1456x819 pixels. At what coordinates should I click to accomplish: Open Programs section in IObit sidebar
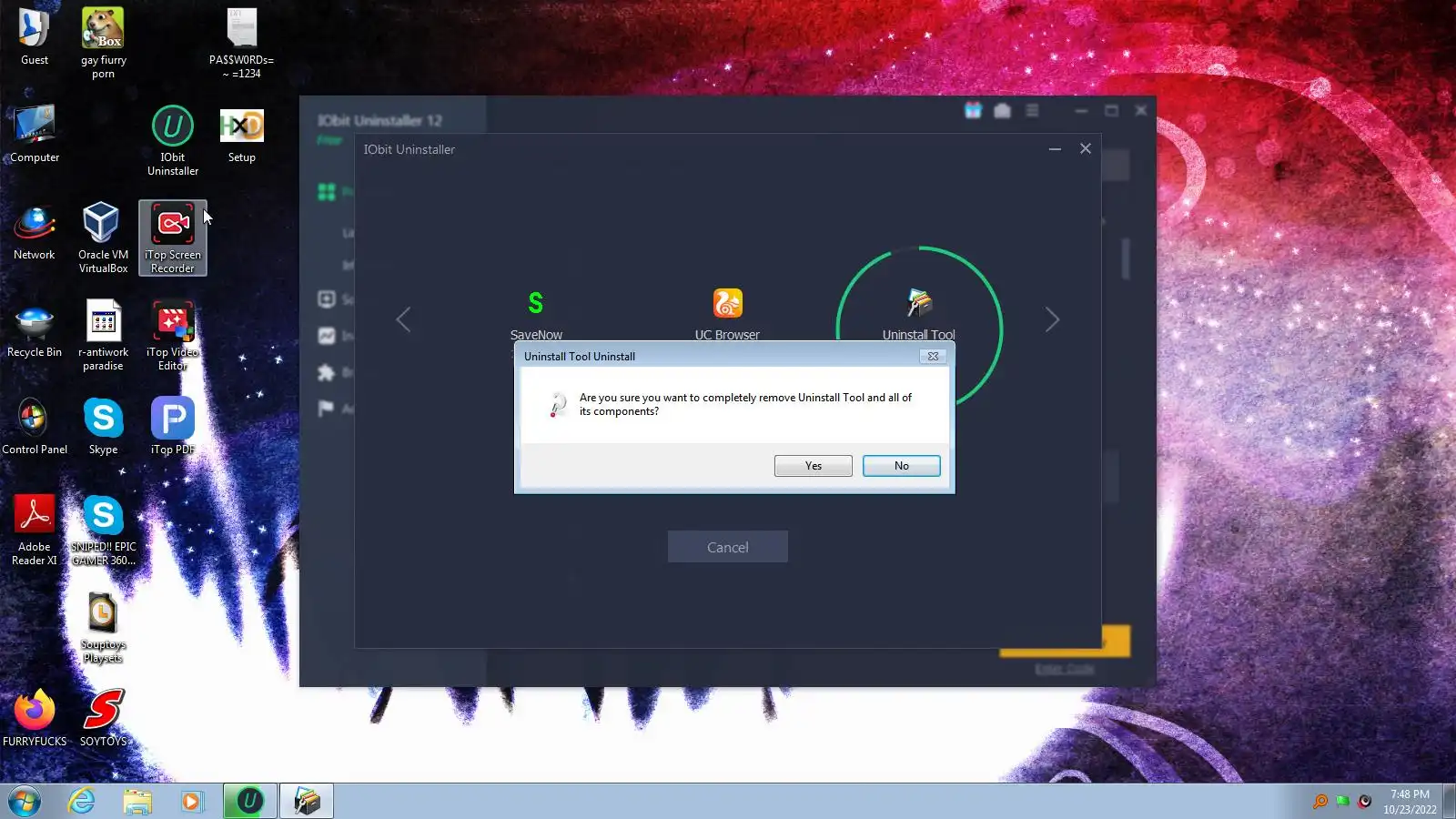327,192
